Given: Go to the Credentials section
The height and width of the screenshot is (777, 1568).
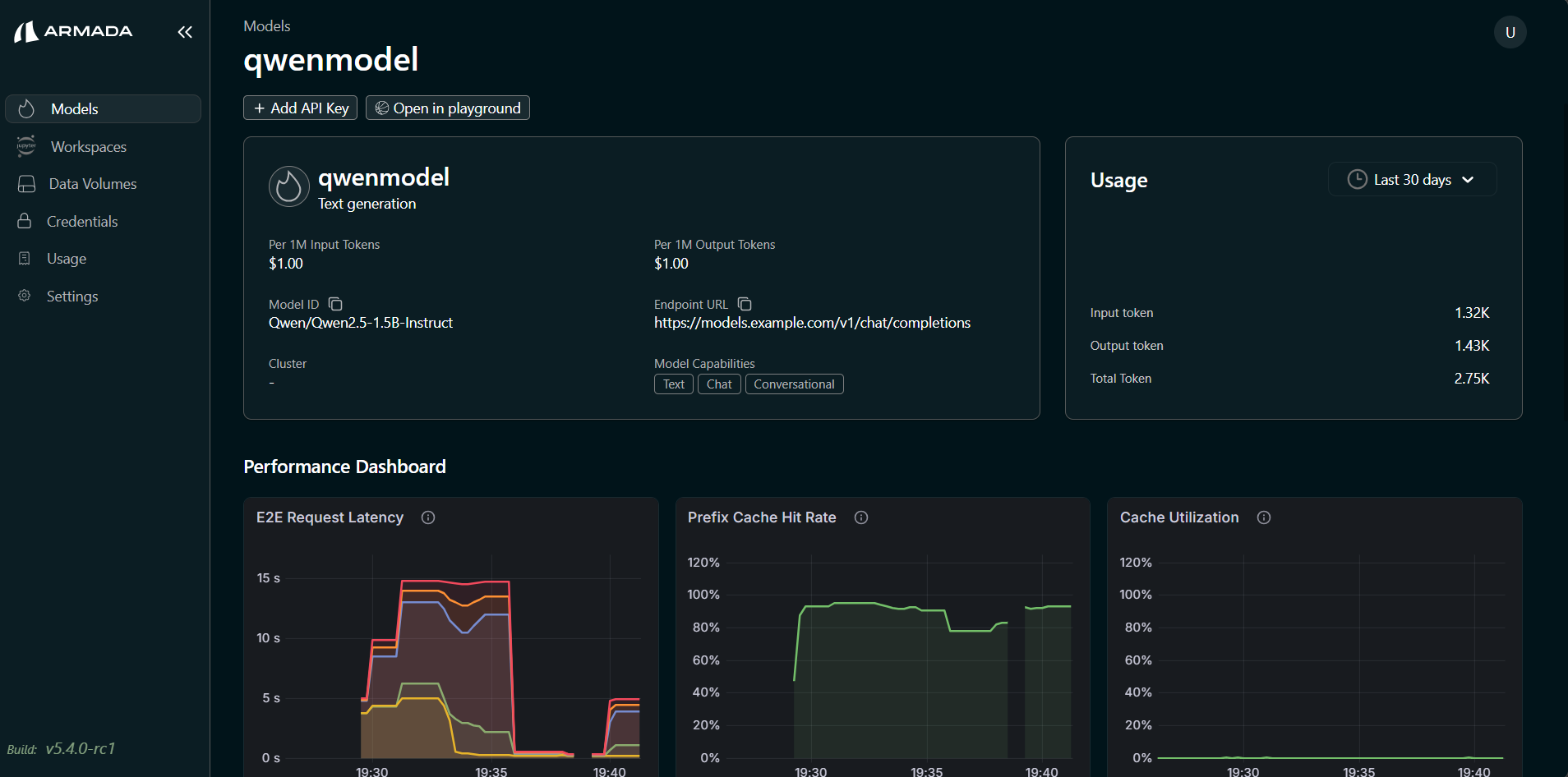Looking at the screenshot, I should (103, 221).
